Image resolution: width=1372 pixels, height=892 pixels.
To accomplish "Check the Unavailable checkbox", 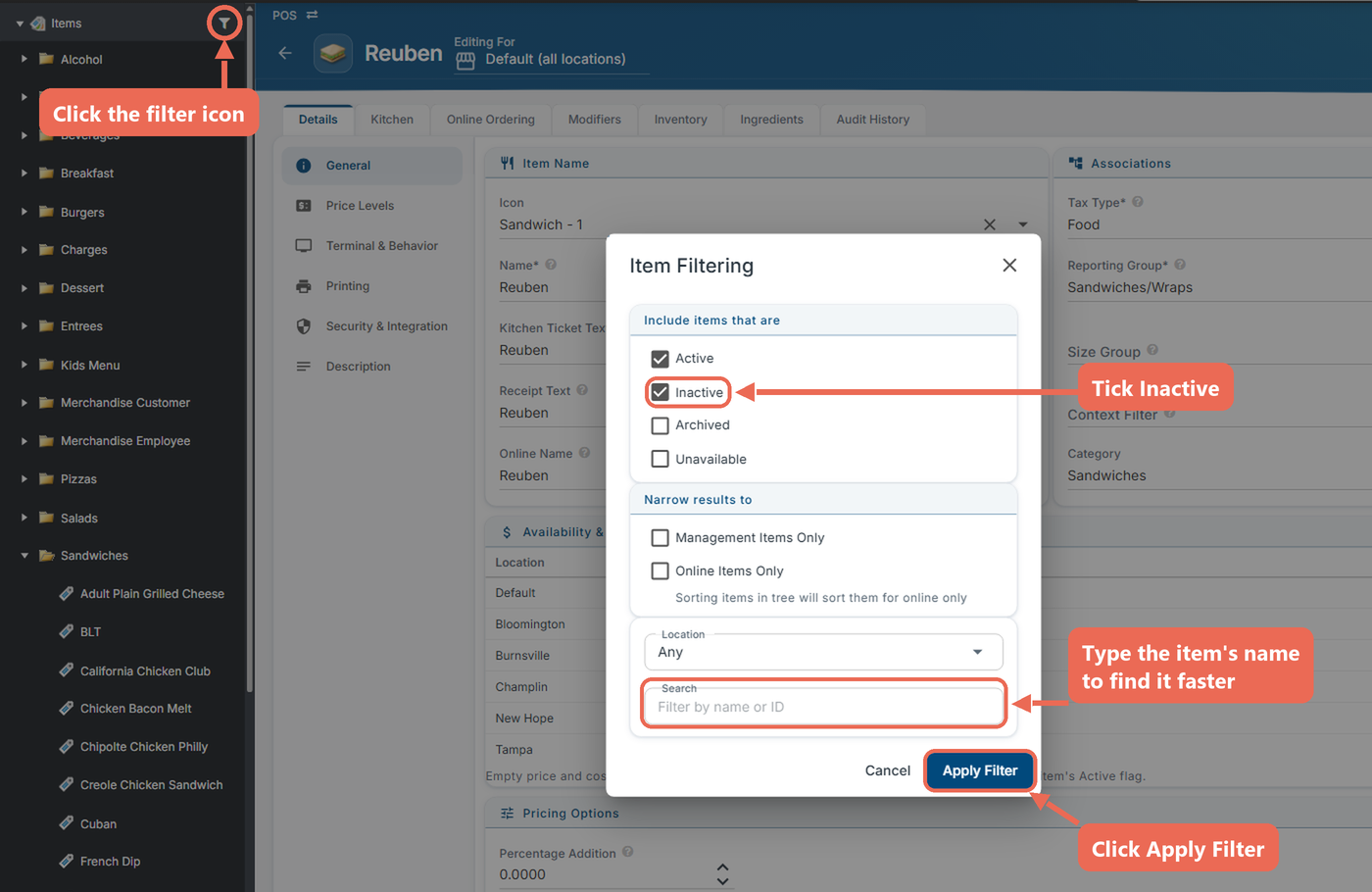I will coord(661,459).
